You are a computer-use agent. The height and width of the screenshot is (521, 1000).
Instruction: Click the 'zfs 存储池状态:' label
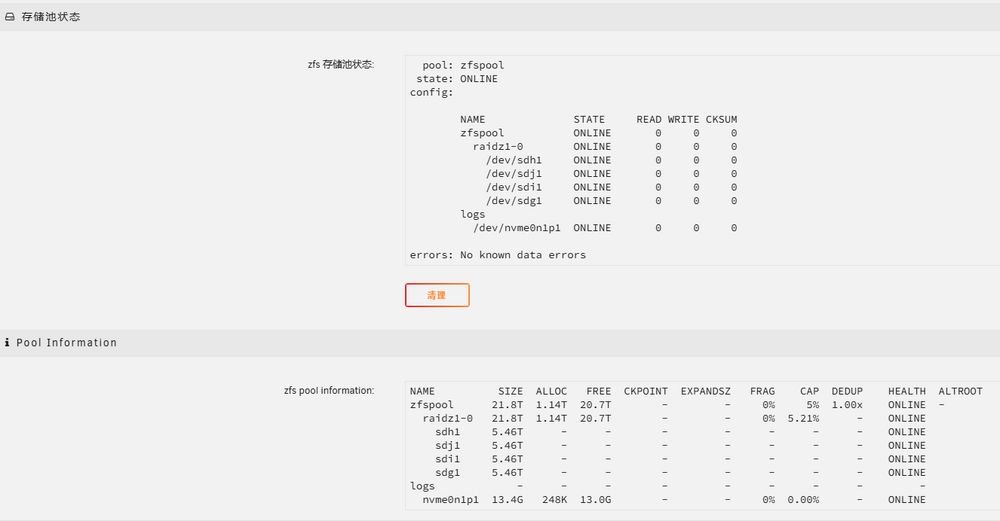341,64
